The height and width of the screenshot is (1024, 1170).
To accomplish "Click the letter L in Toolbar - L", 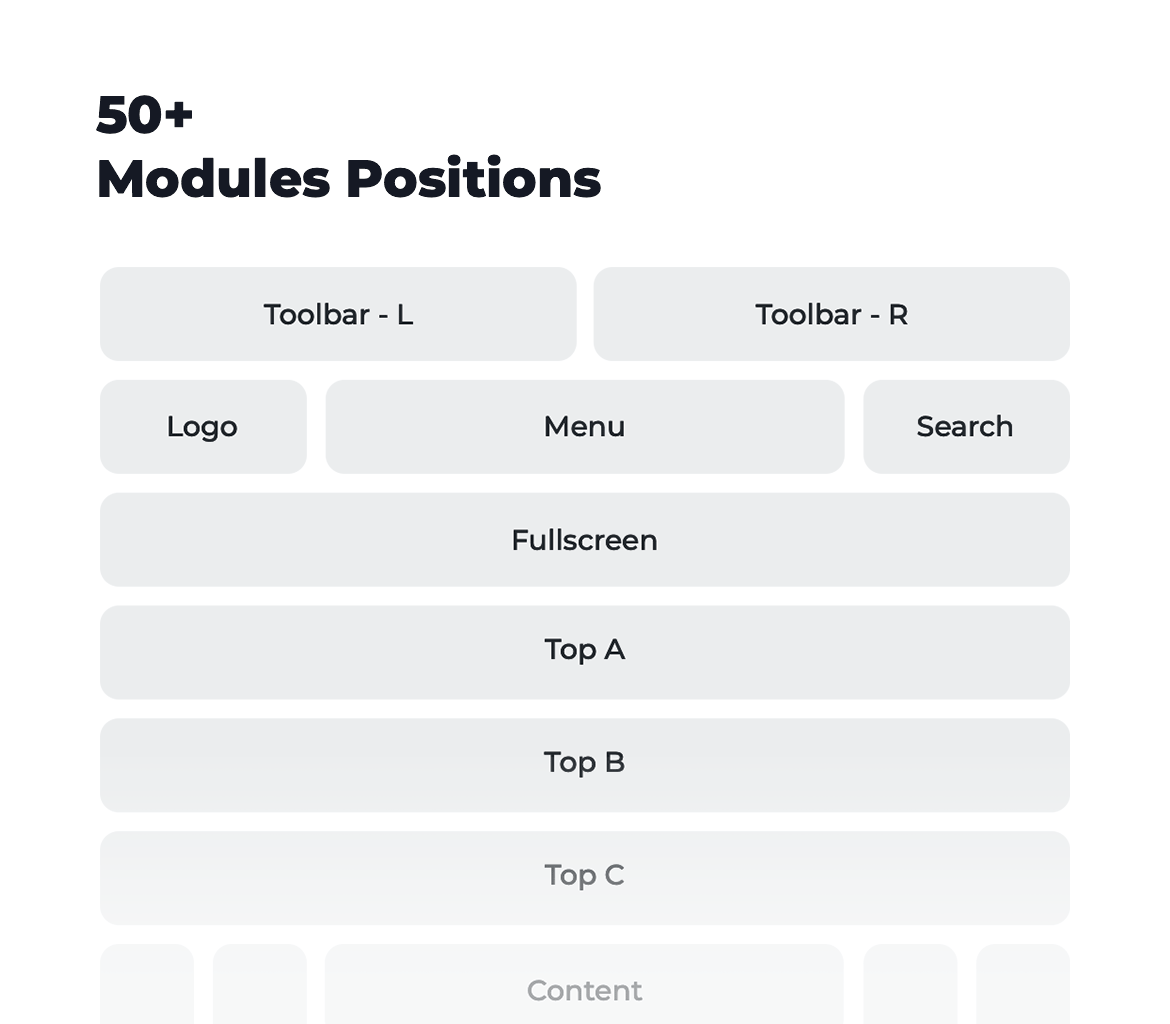I will pyautogui.click(x=404, y=315).
